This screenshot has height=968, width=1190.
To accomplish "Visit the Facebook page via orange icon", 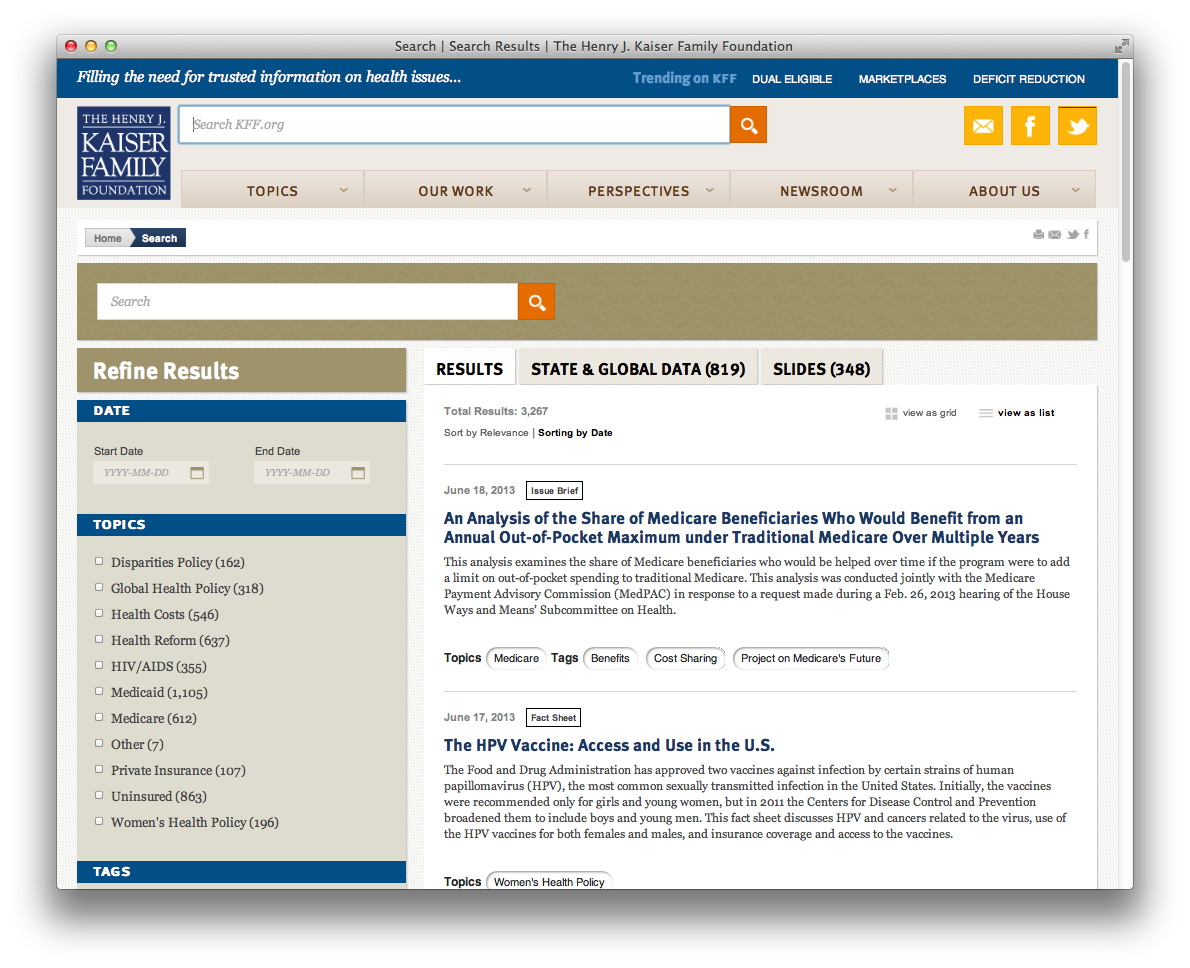I will coord(1030,126).
